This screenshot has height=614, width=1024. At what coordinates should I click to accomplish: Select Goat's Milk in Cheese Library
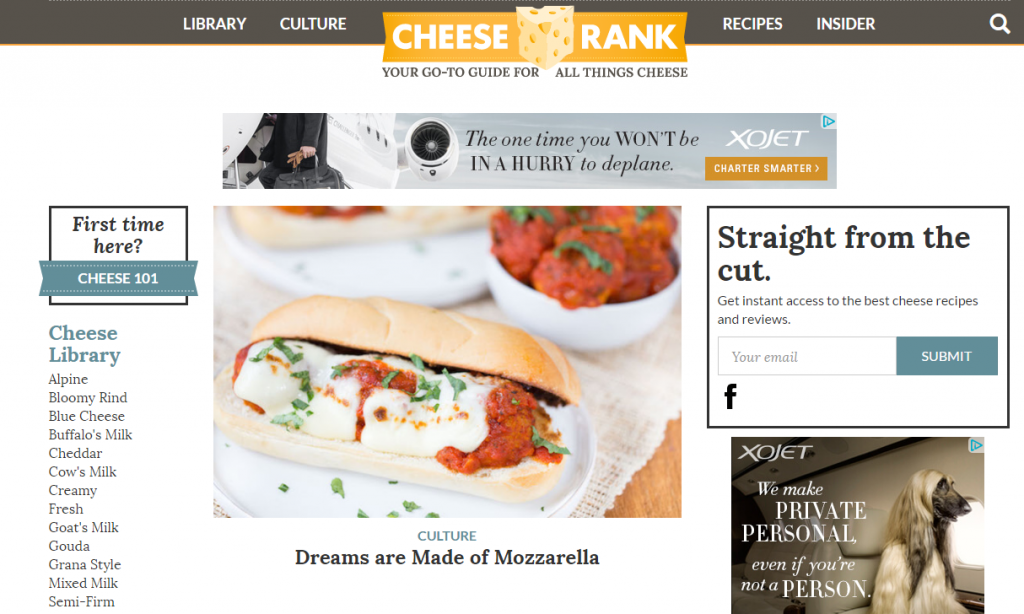tap(84, 527)
